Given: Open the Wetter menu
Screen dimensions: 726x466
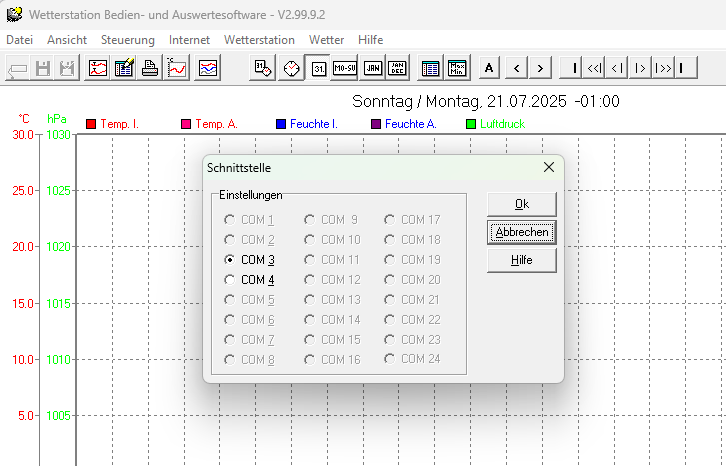Looking at the screenshot, I should [x=326, y=40].
